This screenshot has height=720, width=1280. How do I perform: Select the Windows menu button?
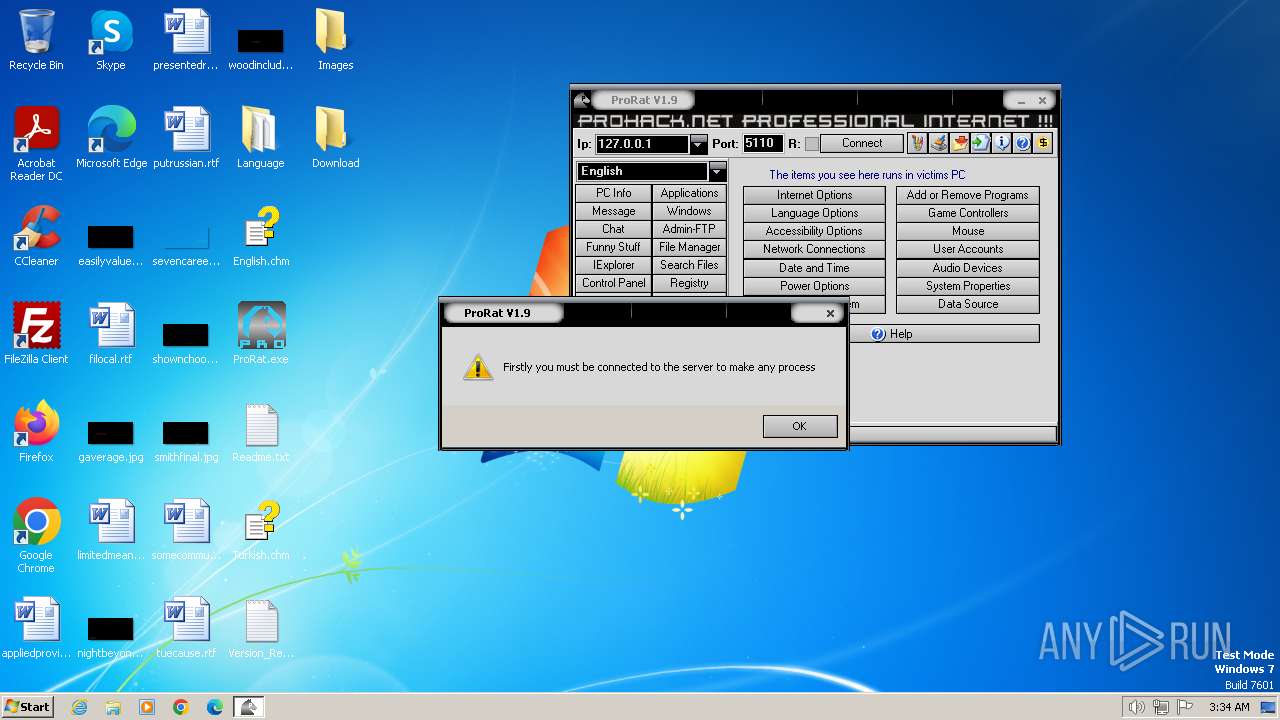coord(689,212)
